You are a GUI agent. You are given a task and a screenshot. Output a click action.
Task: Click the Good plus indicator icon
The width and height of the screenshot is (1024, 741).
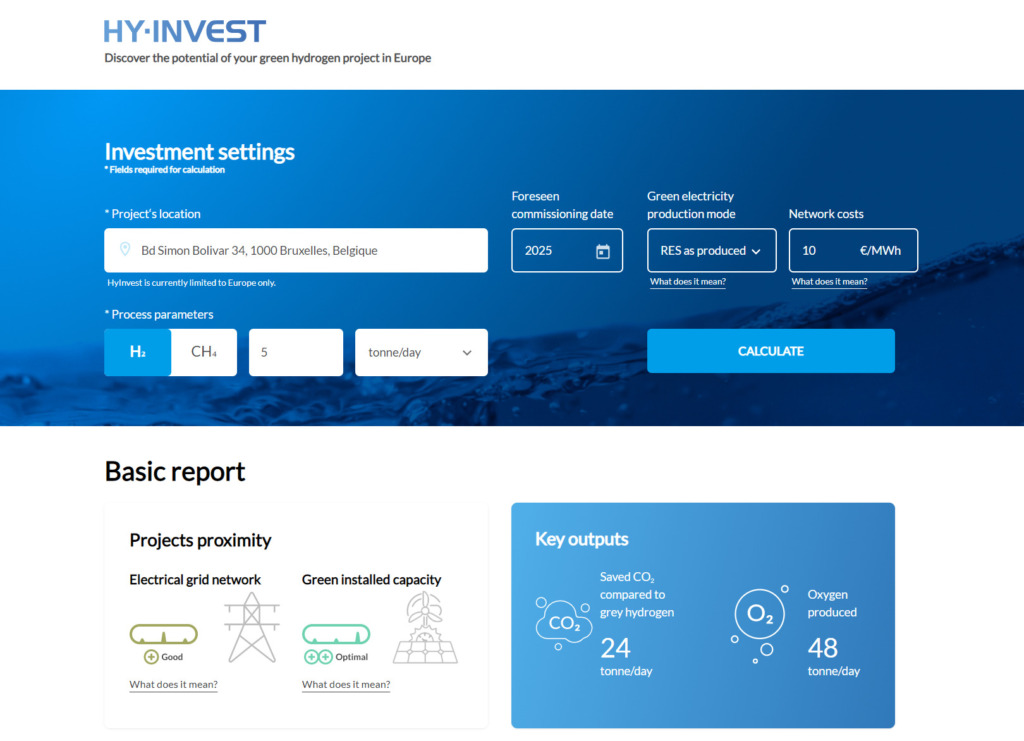[151, 657]
